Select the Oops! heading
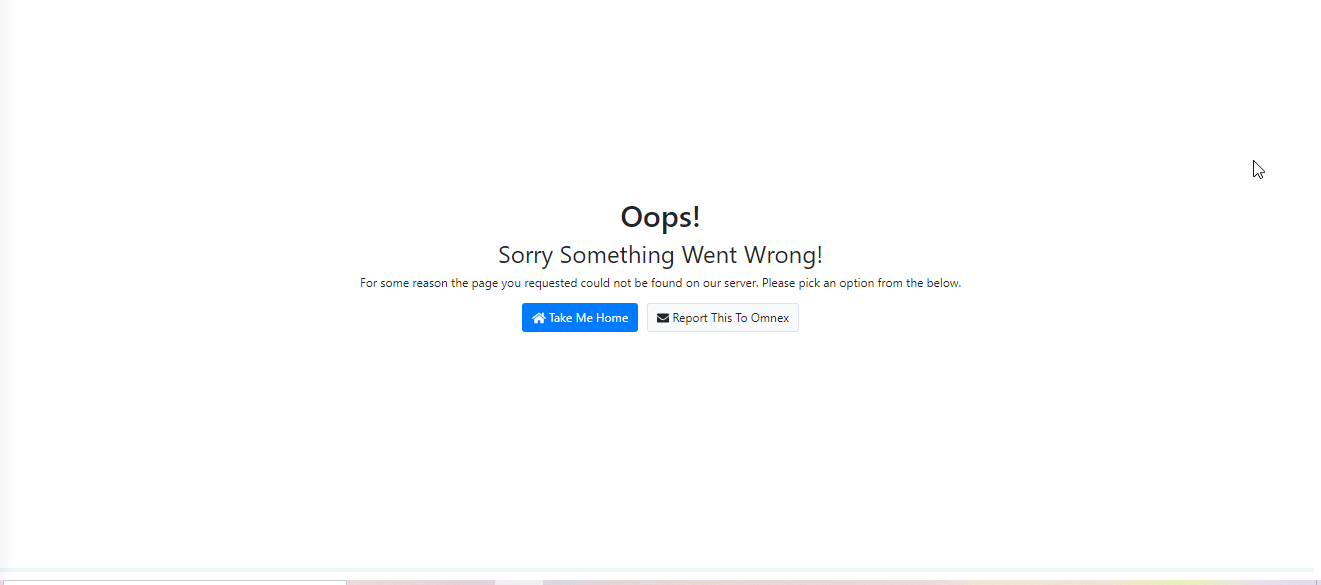 tap(660, 217)
